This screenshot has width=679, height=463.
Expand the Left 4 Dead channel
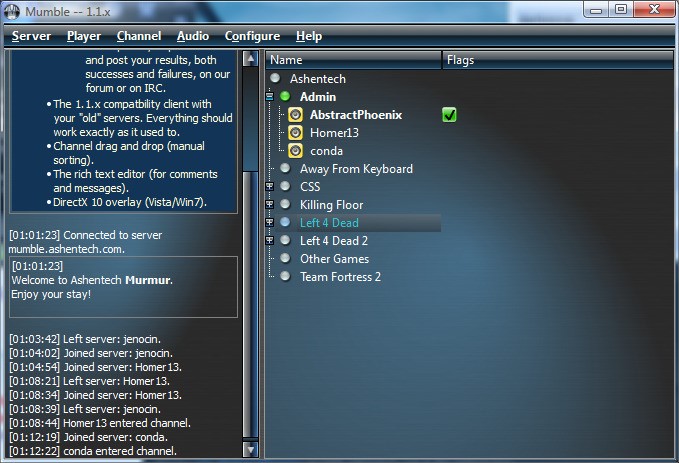(269, 222)
